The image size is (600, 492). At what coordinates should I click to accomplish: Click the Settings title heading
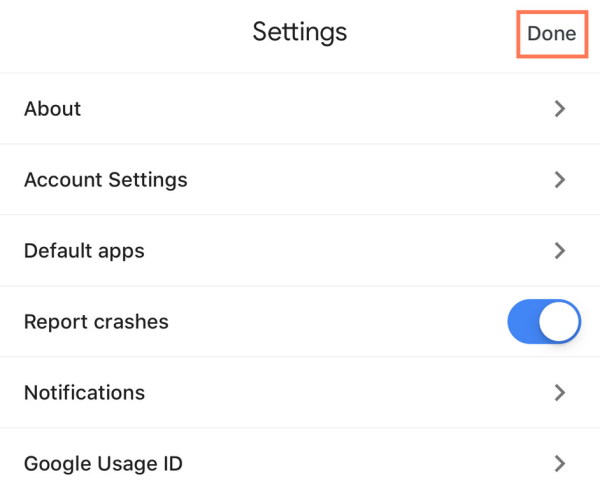[299, 32]
